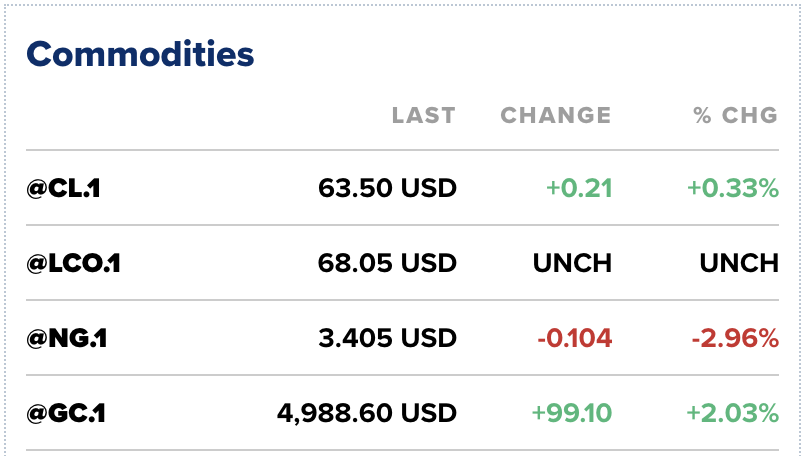Open the Commodities section heading
The width and height of the screenshot is (812, 456).
click(x=140, y=54)
